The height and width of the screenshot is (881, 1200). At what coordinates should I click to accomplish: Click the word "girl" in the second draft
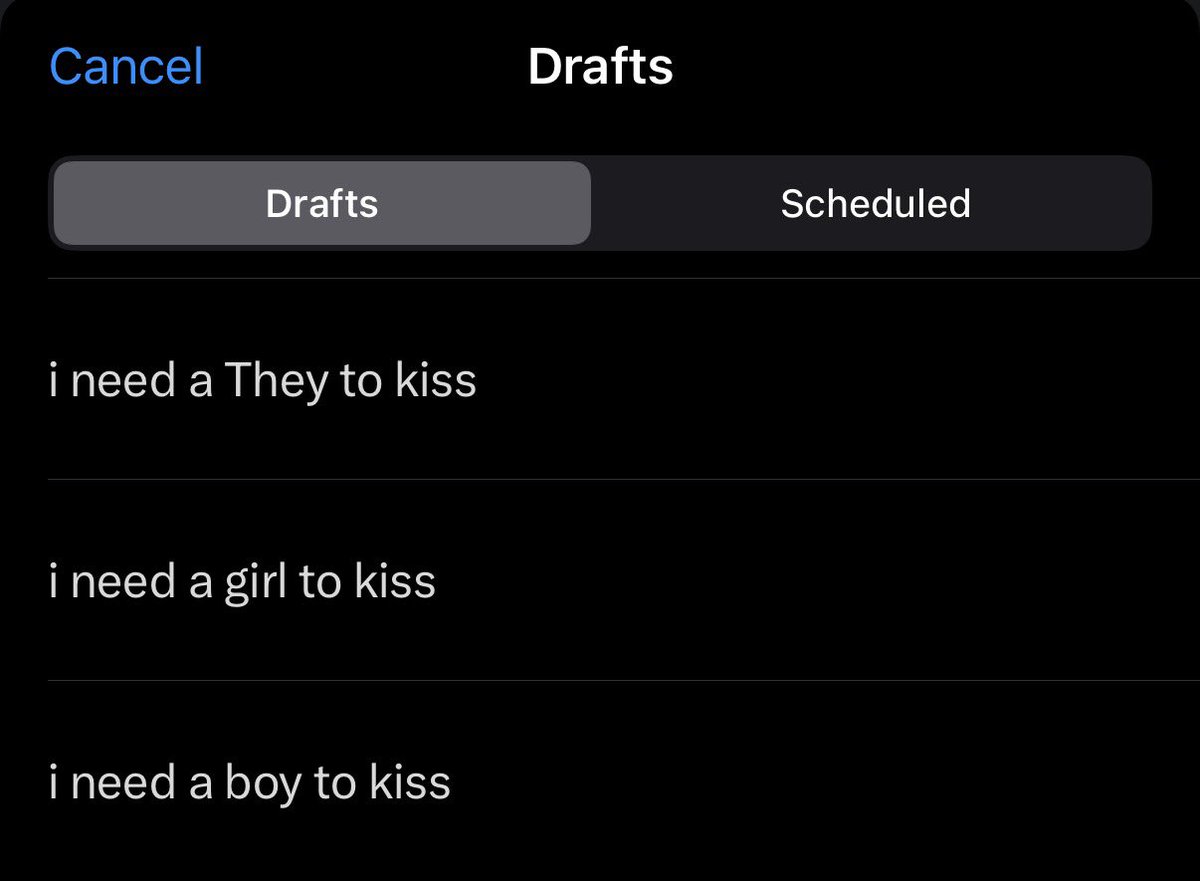256,583
